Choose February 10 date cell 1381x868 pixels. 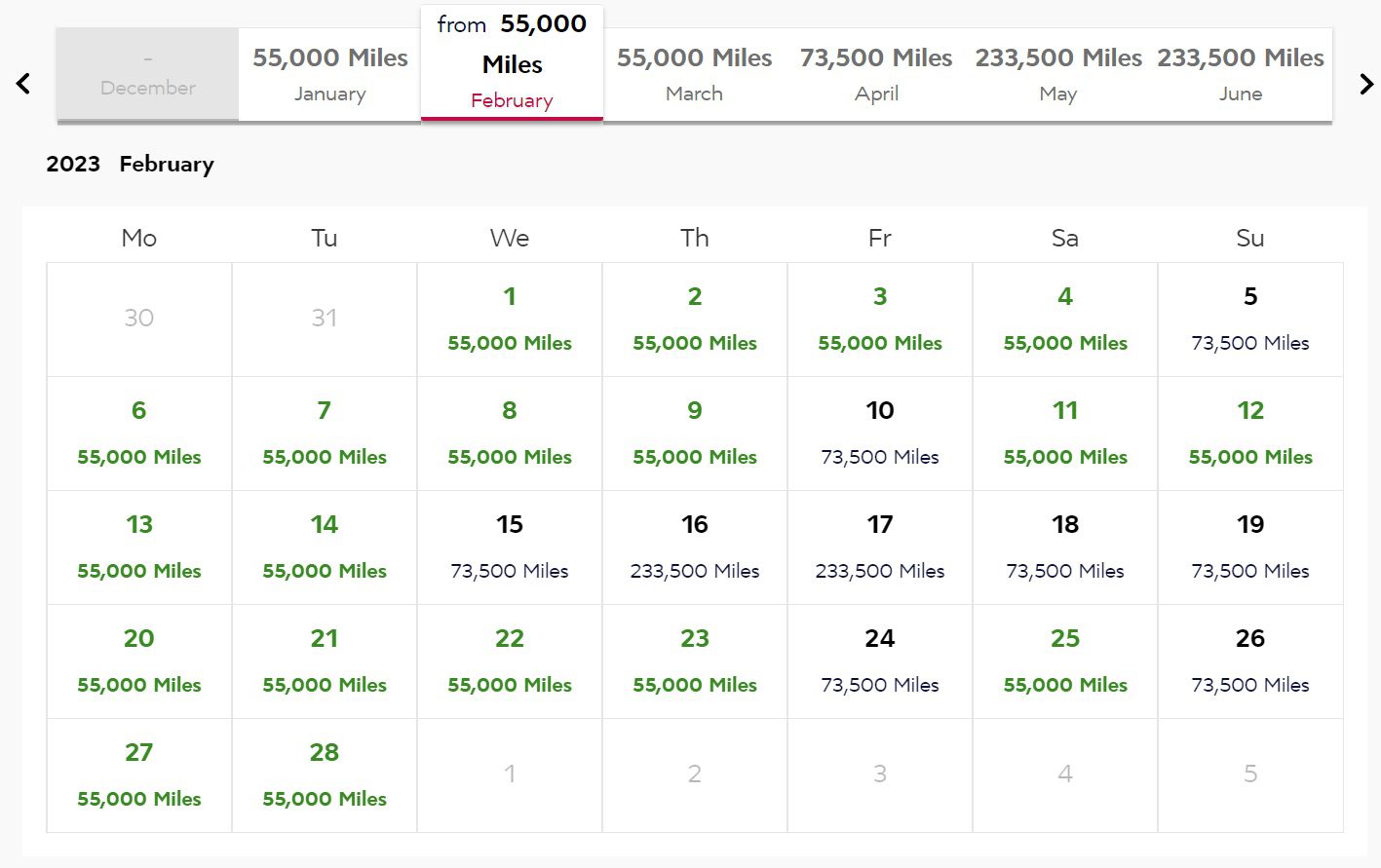click(880, 434)
